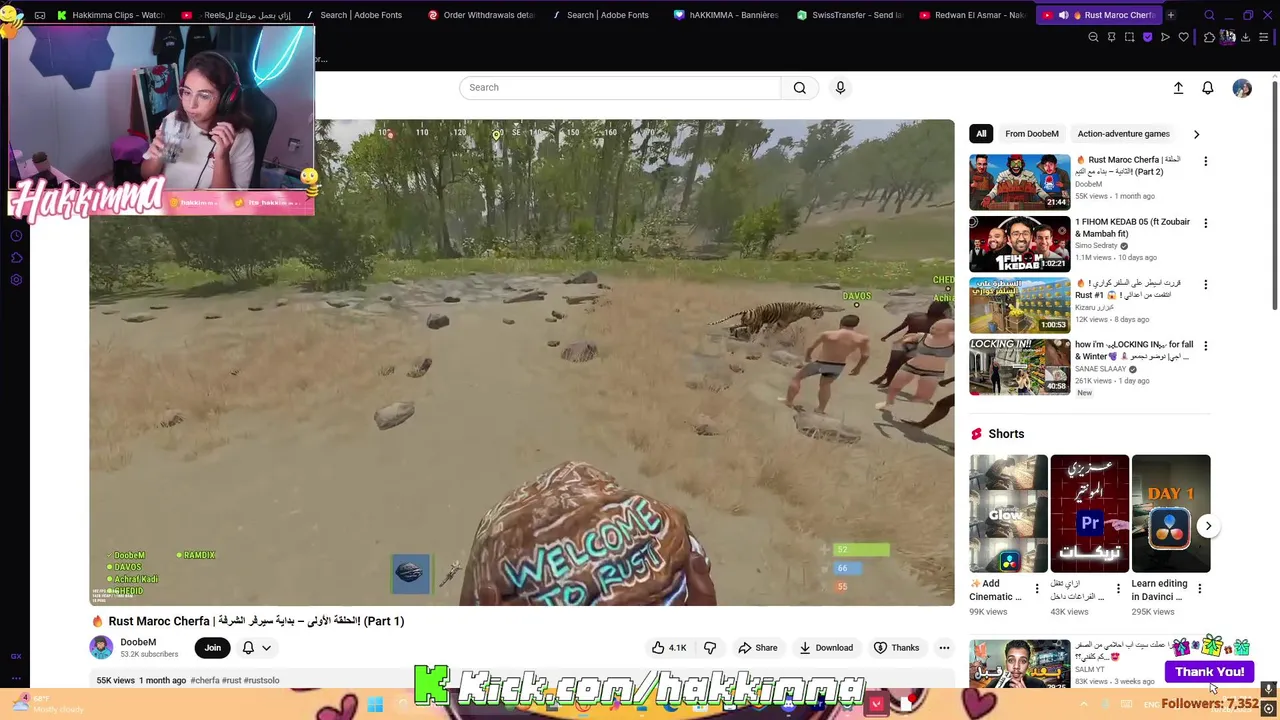The width and height of the screenshot is (1280, 720).
Task: Open more actions menu under the video
Action: (x=944, y=648)
